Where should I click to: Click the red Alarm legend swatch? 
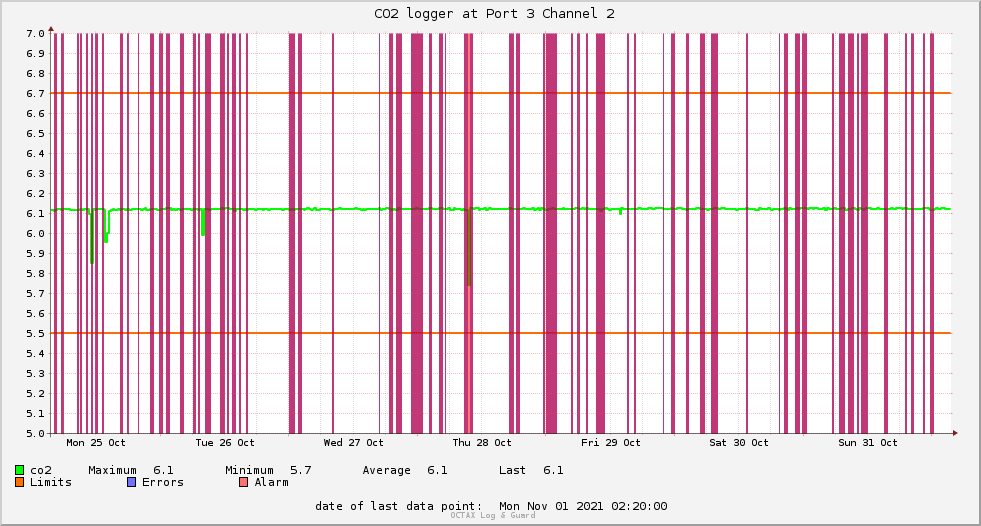(x=244, y=482)
